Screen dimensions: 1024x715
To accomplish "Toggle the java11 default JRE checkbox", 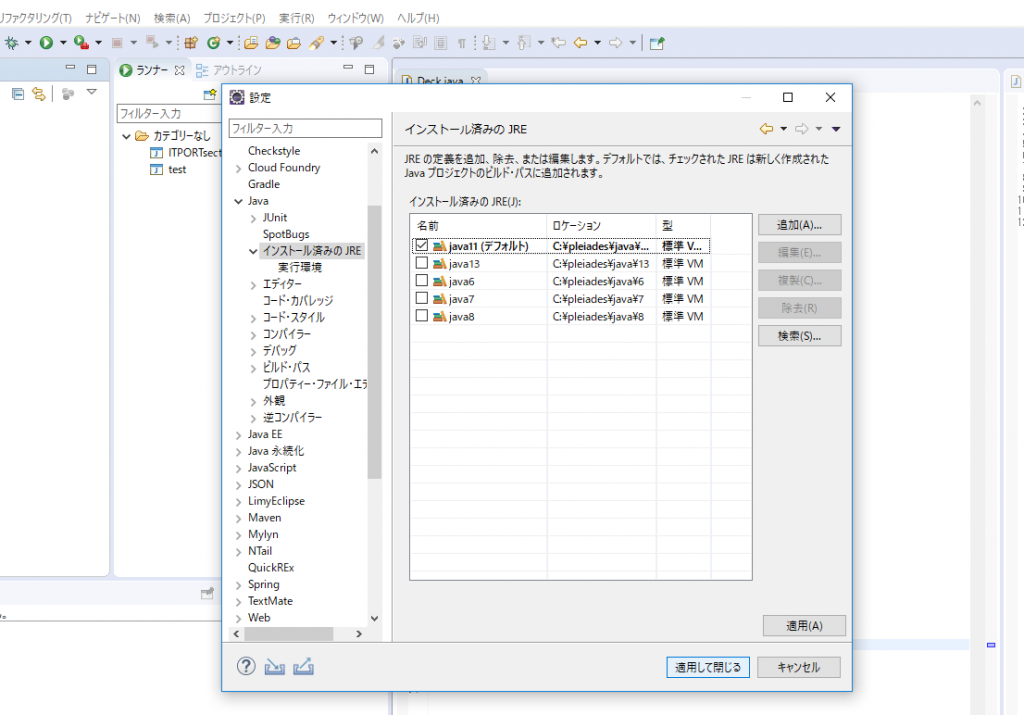I will [x=422, y=245].
